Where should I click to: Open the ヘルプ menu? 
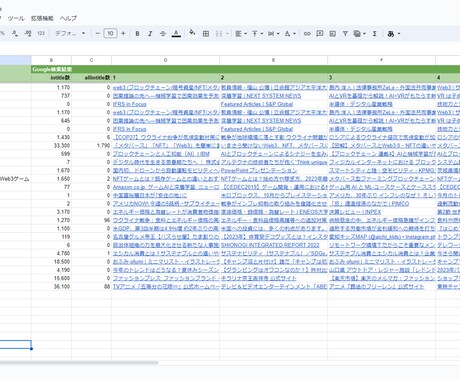point(68,18)
